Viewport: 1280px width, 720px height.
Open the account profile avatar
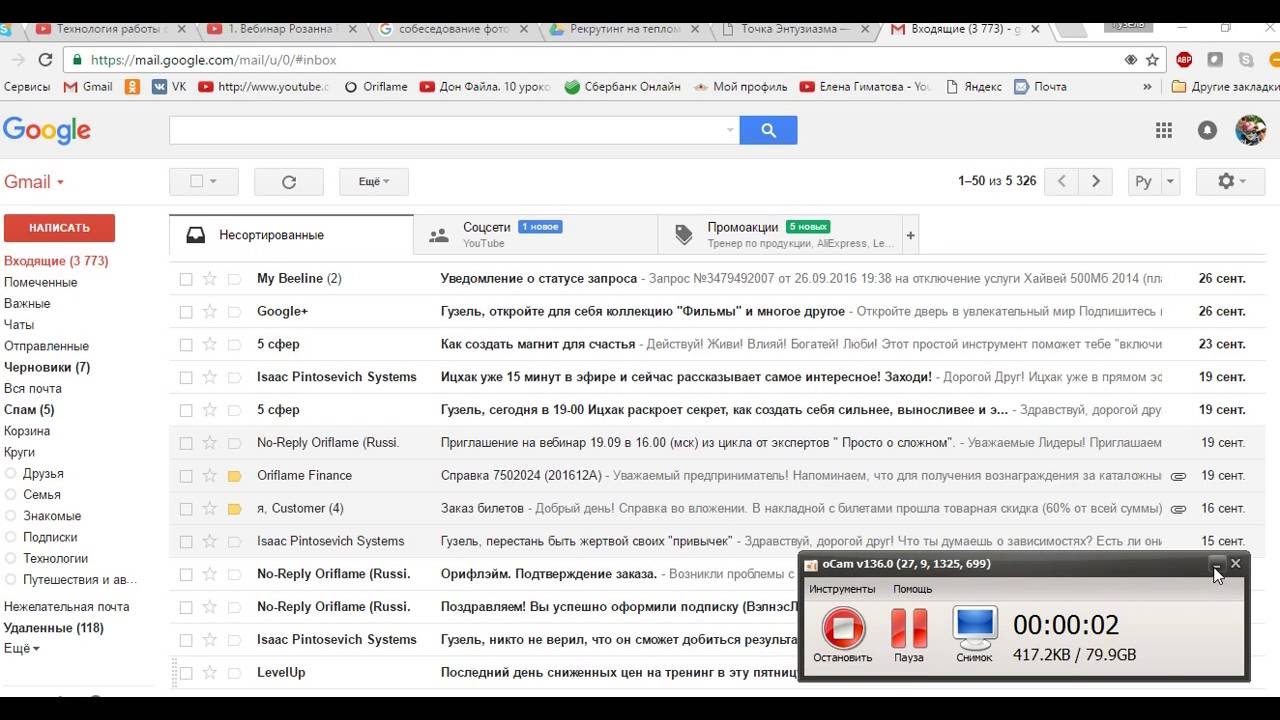pos(1250,130)
